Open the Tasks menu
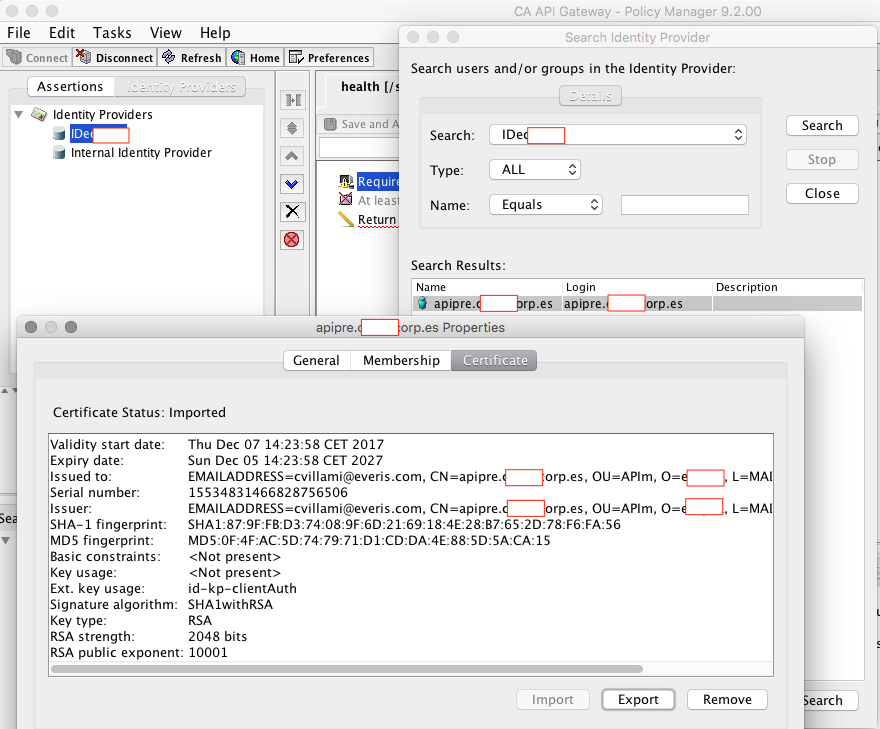 (x=113, y=33)
